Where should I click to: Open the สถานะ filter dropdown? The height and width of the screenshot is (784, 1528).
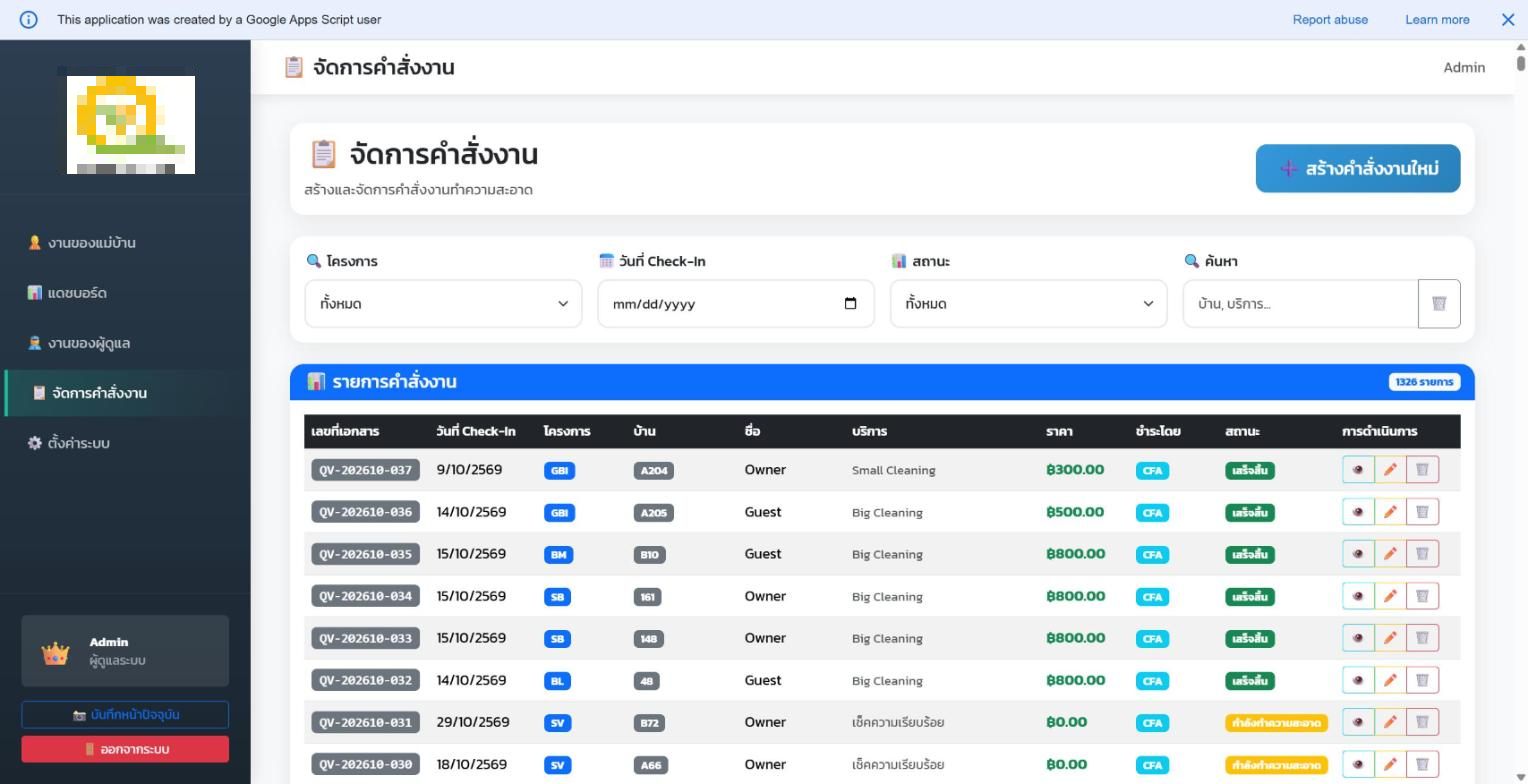(1028, 304)
